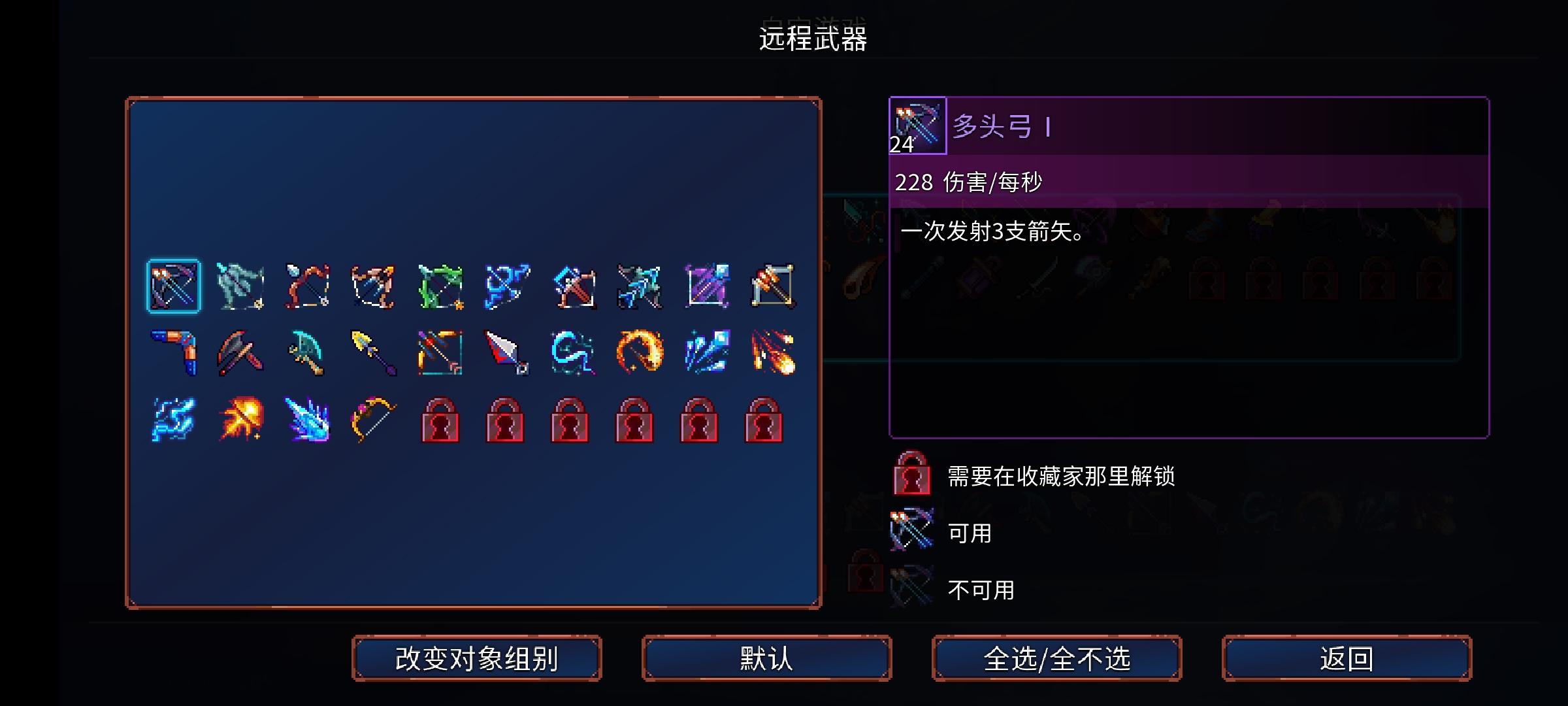Select the blue ice bow icon
The image size is (1568, 706).
(x=507, y=286)
